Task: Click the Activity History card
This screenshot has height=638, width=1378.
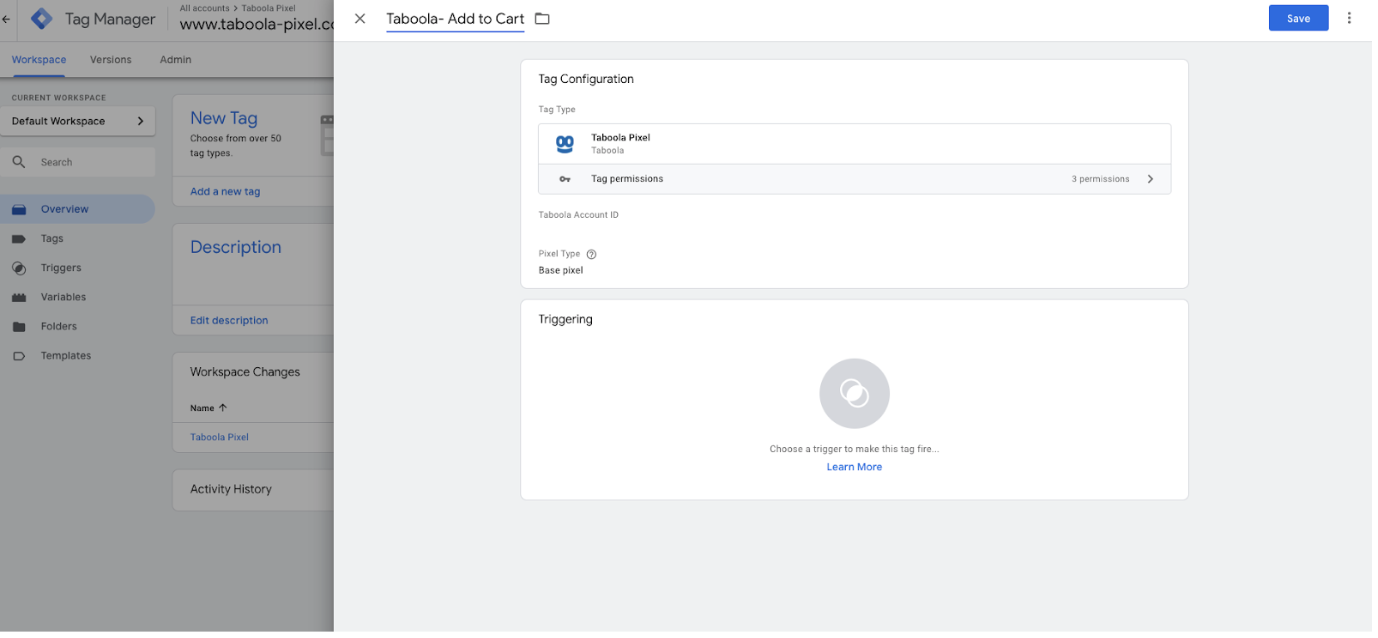Action: pyautogui.click(x=253, y=489)
